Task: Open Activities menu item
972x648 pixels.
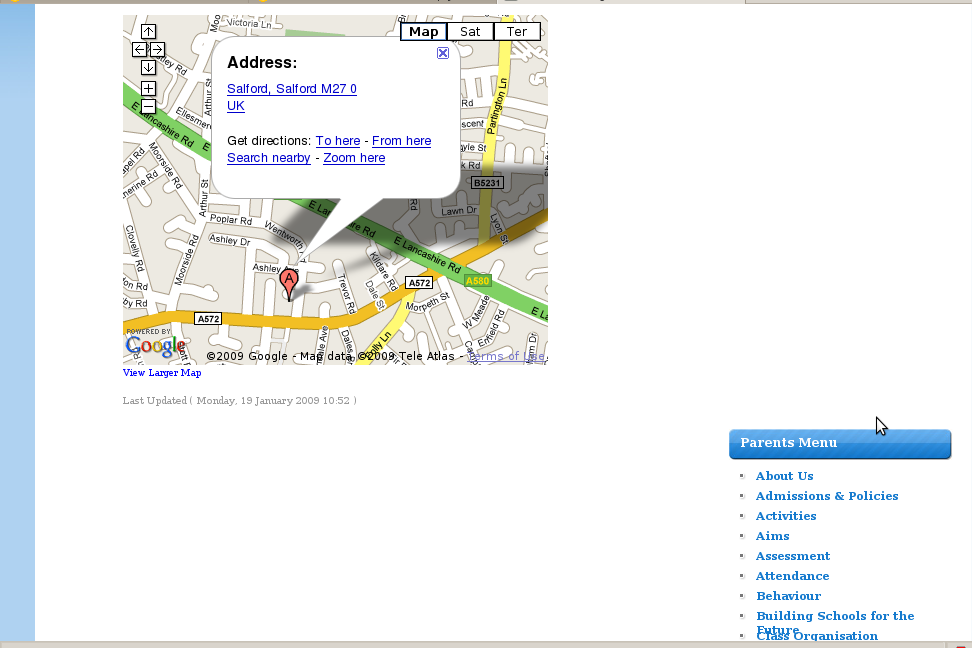Action: (786, 516)
